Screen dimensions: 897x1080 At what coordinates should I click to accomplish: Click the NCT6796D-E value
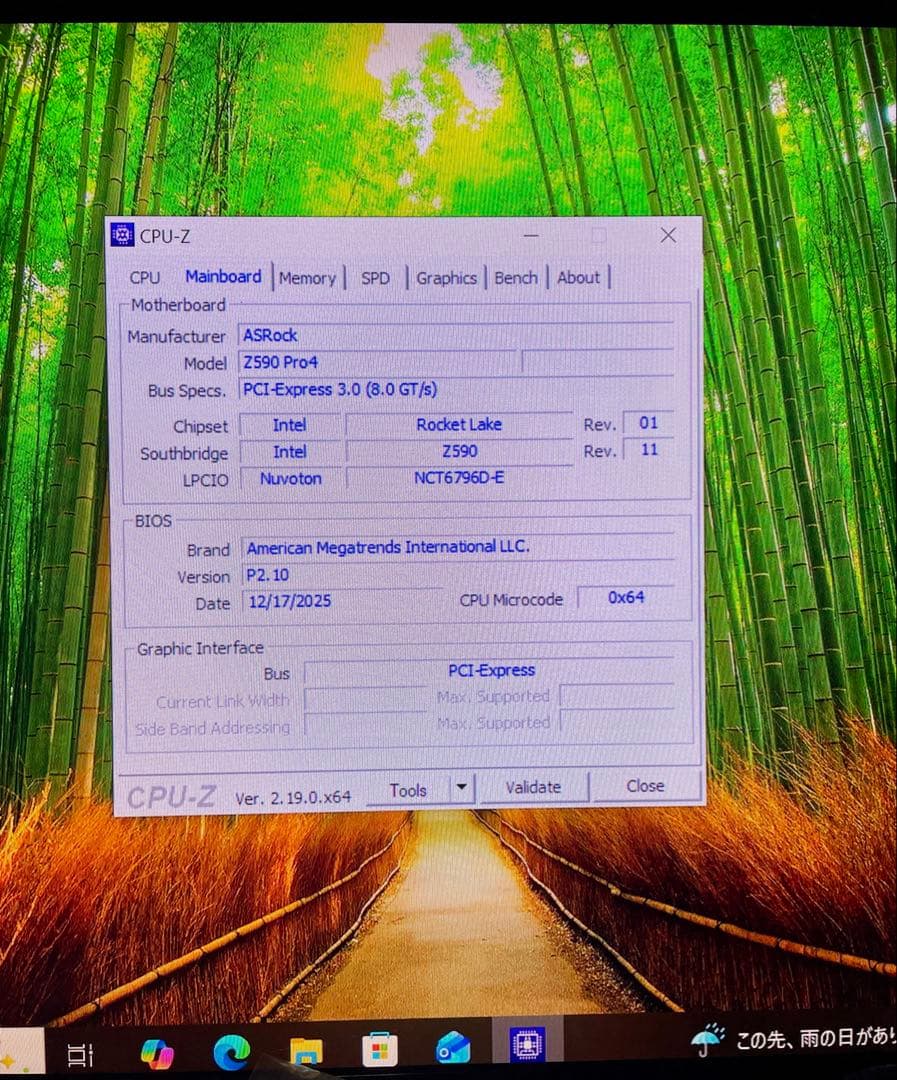coord(459,477)
